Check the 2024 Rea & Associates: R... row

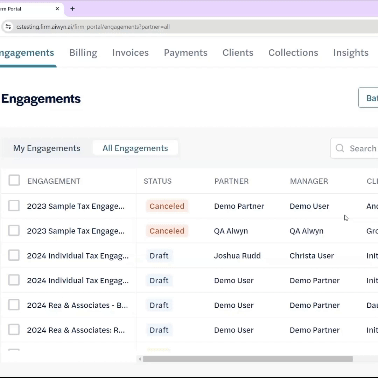(x=14, y=330)
